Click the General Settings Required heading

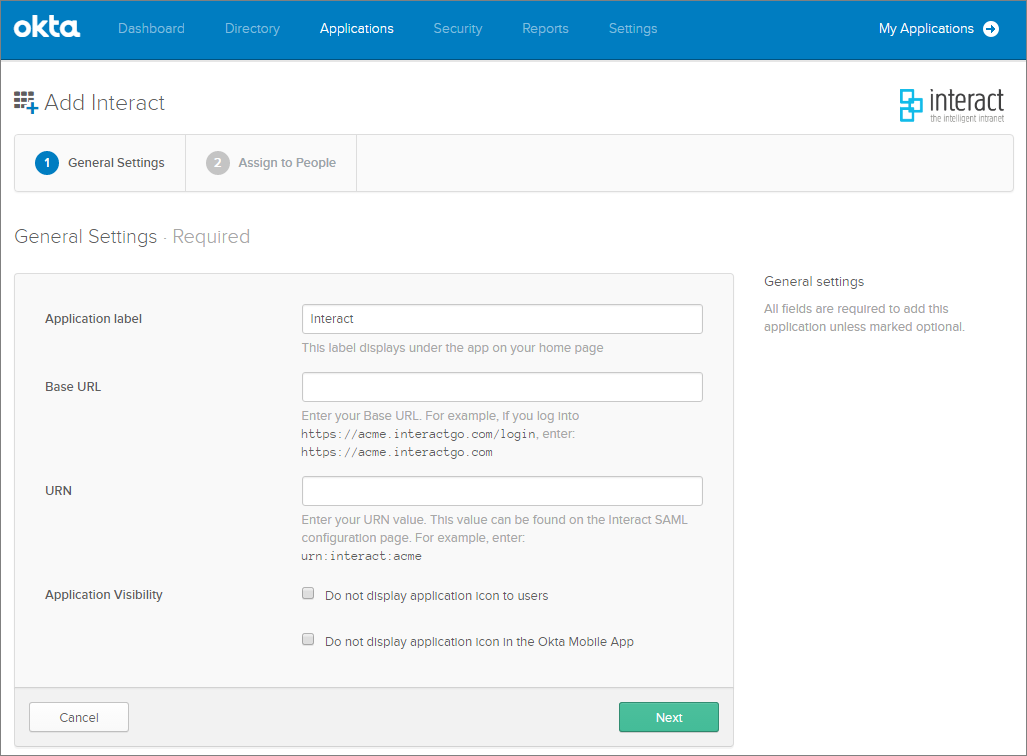click(132, 236)
